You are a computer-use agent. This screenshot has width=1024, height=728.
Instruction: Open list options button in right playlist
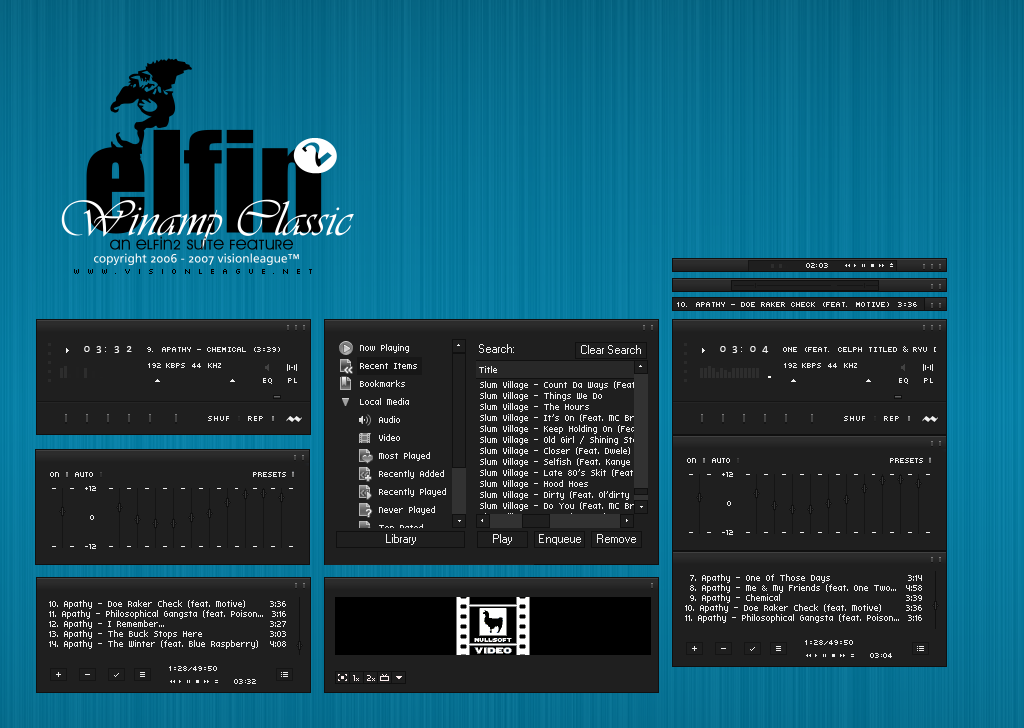[x=920, y=648]
